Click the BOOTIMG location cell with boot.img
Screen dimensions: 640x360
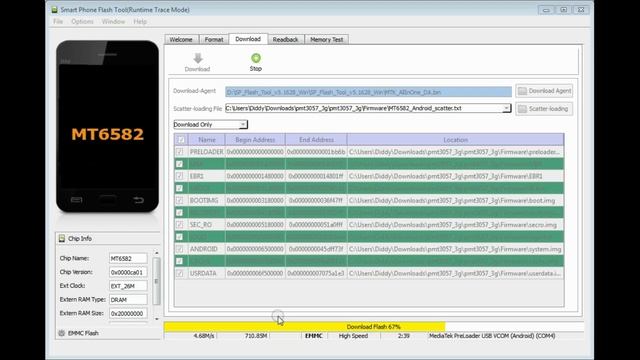click(456, 200)
